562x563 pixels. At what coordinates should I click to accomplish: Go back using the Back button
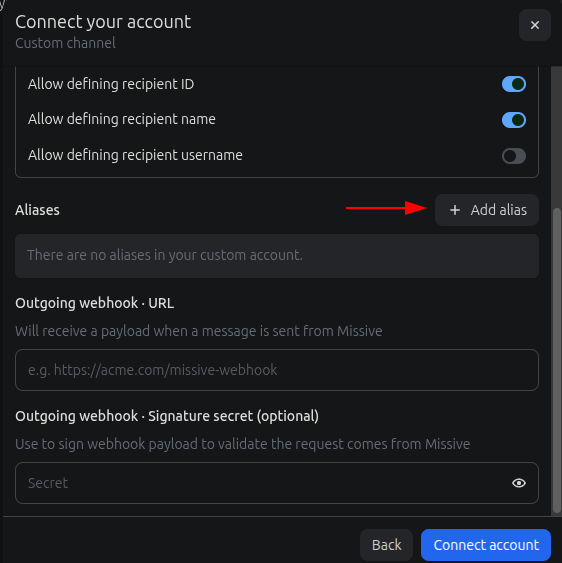[386, 545]
